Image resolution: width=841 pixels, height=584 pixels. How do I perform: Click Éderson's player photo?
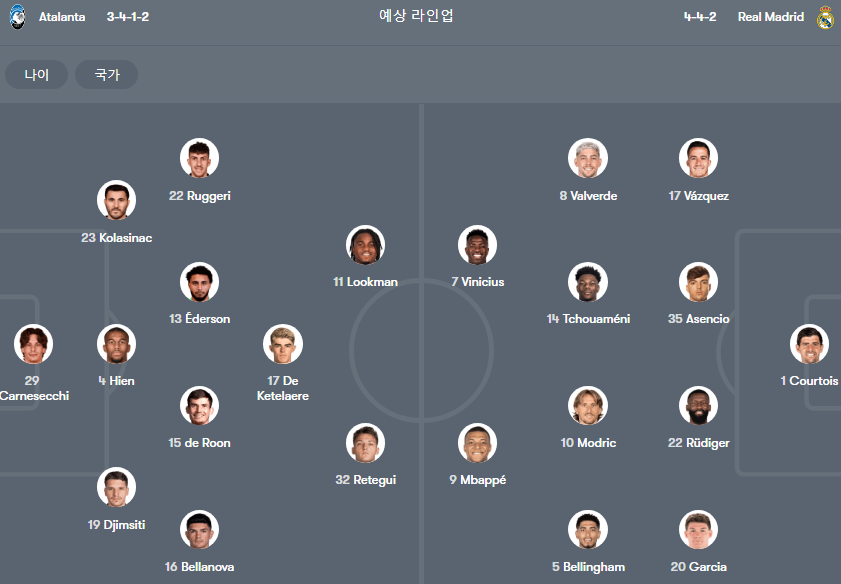click(200, 282)
